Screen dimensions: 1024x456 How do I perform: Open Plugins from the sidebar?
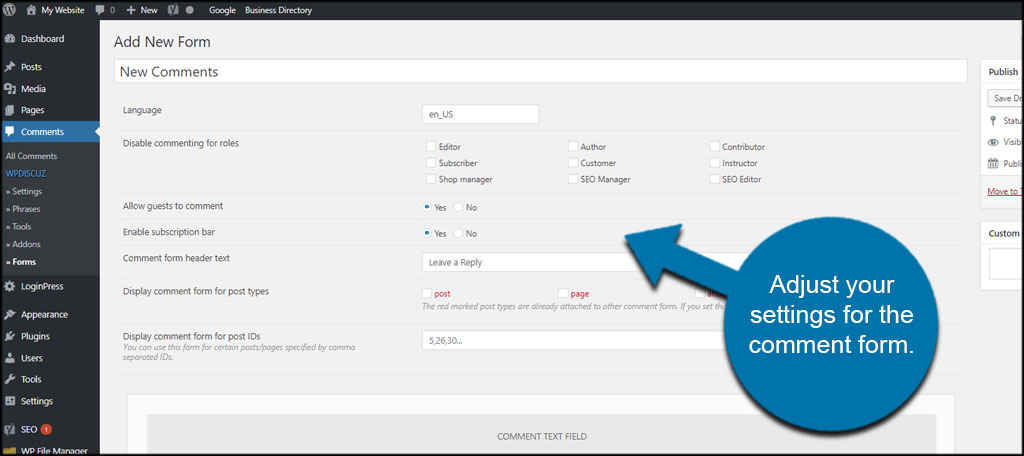[36, 336]
